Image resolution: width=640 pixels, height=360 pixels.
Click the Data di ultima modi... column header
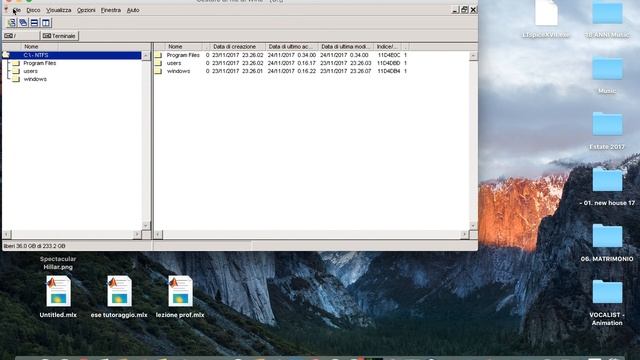(345, 47)
